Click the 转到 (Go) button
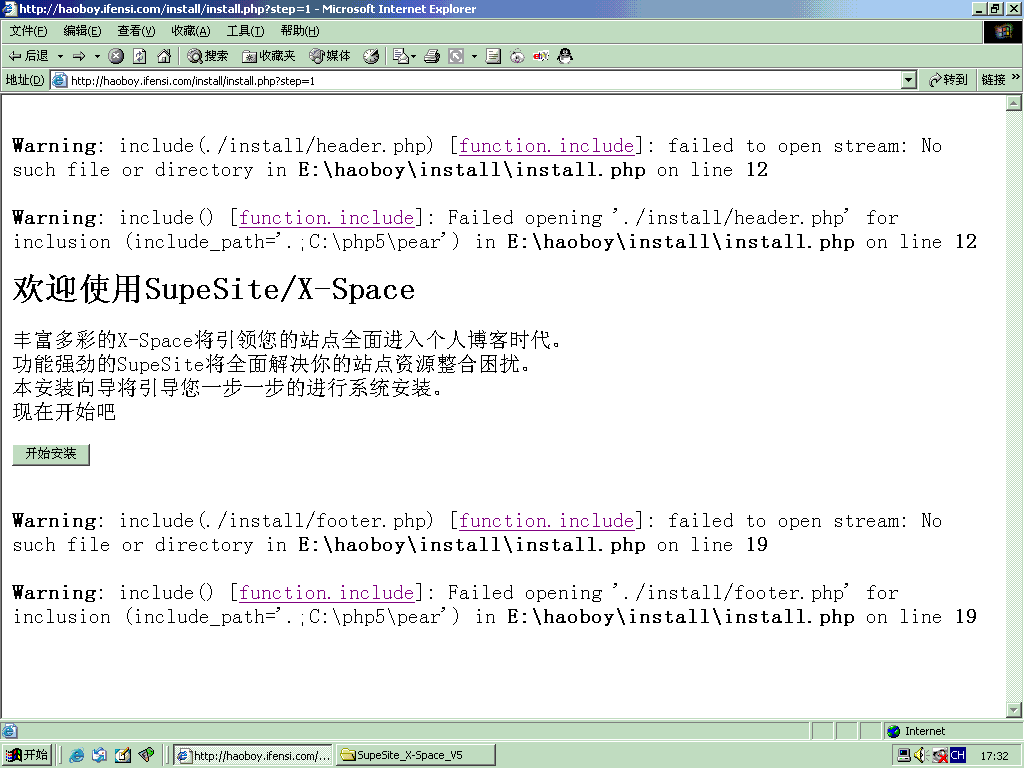The height and width of the screenshot is (768, 1024). 948,80
